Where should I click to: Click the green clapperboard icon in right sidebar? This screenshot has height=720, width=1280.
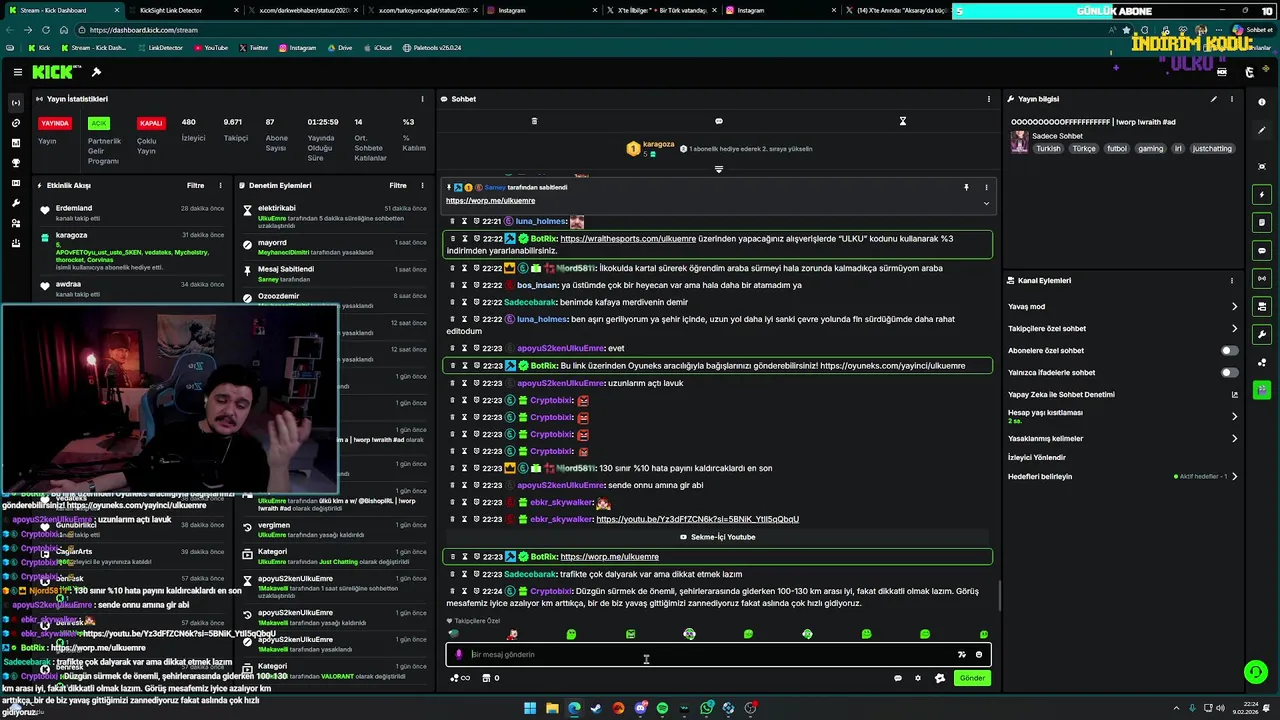pos(1262,390)
